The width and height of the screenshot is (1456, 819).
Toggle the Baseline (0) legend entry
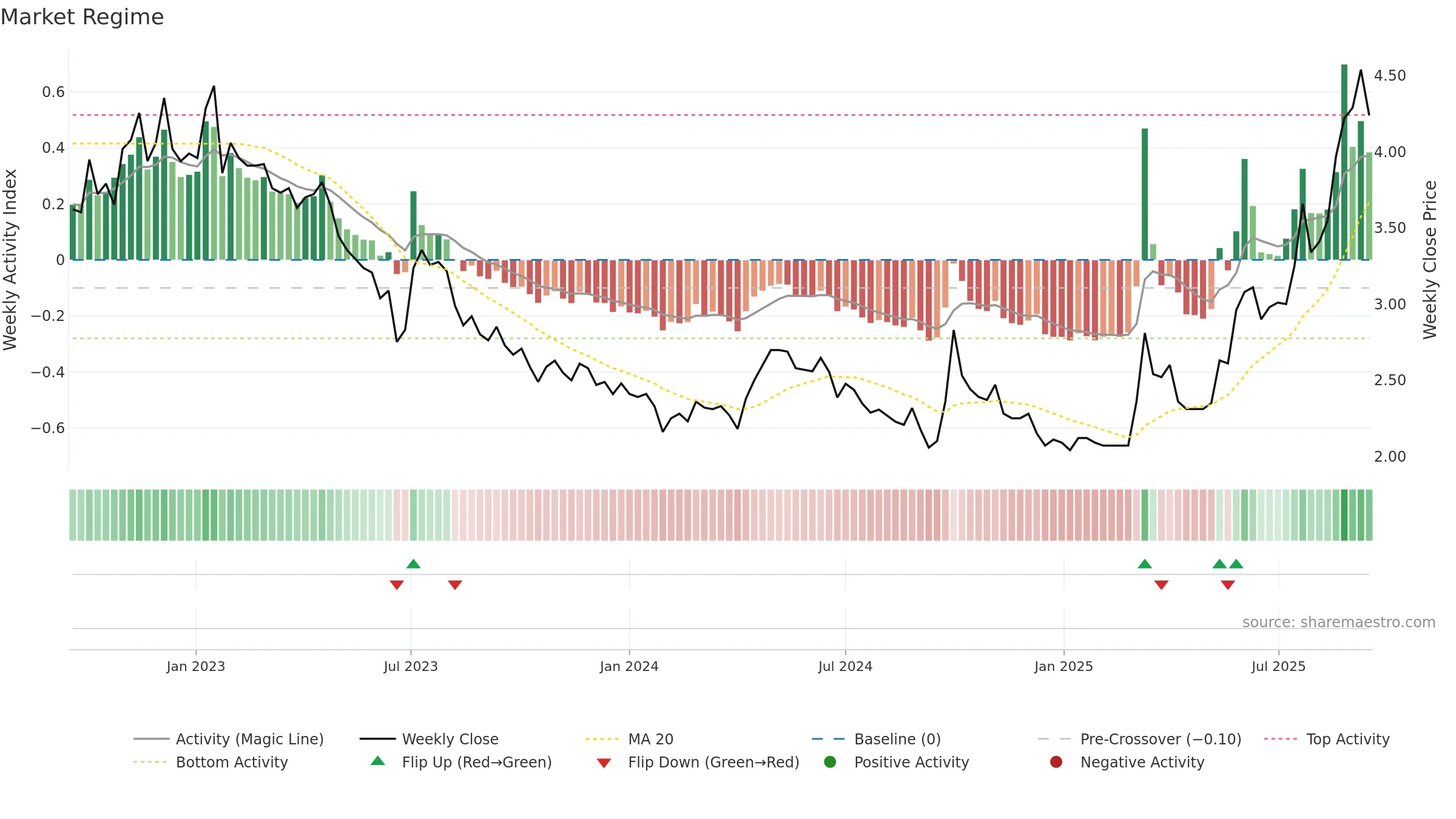876,739
